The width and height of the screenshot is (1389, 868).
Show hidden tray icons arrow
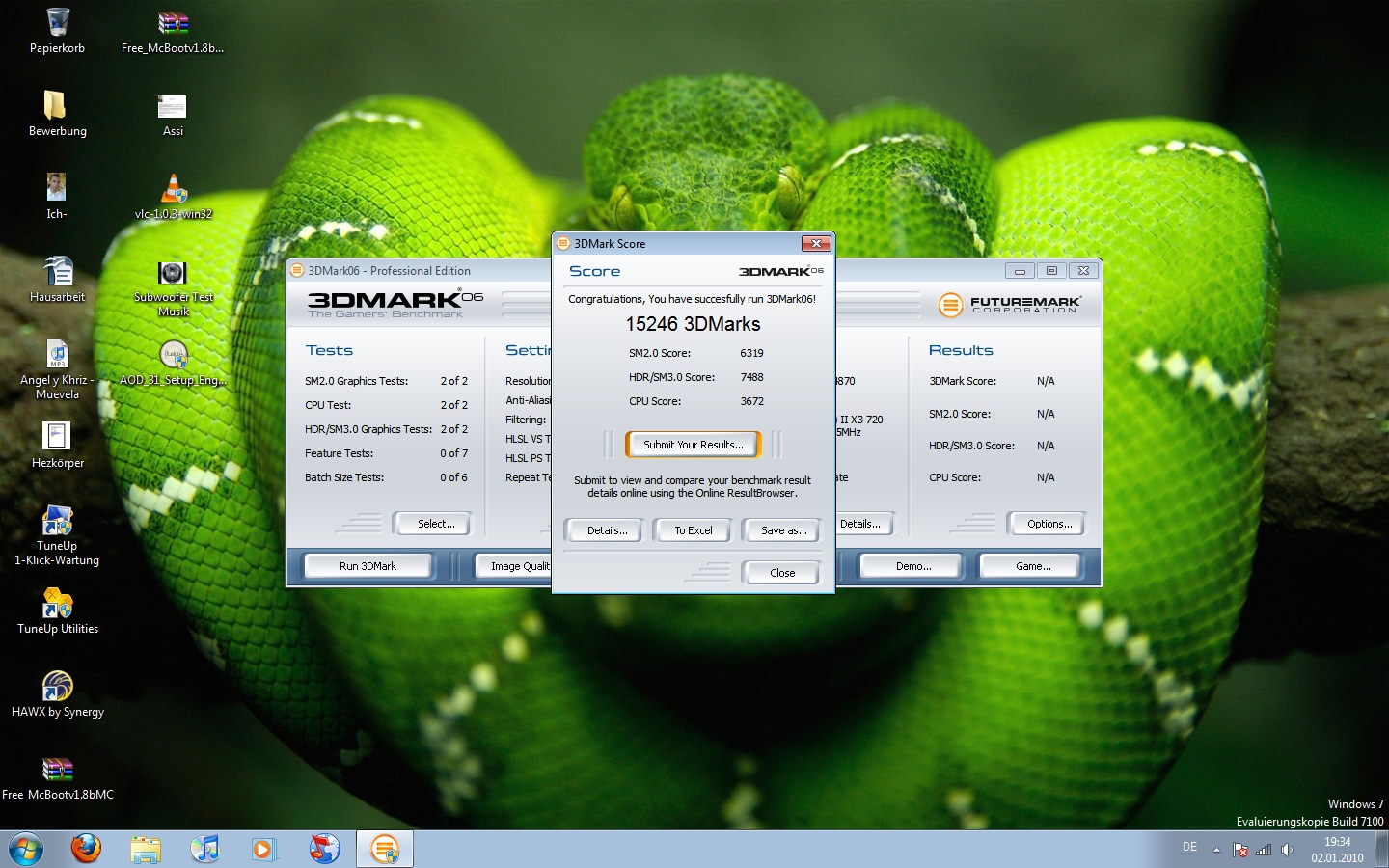1216,850
